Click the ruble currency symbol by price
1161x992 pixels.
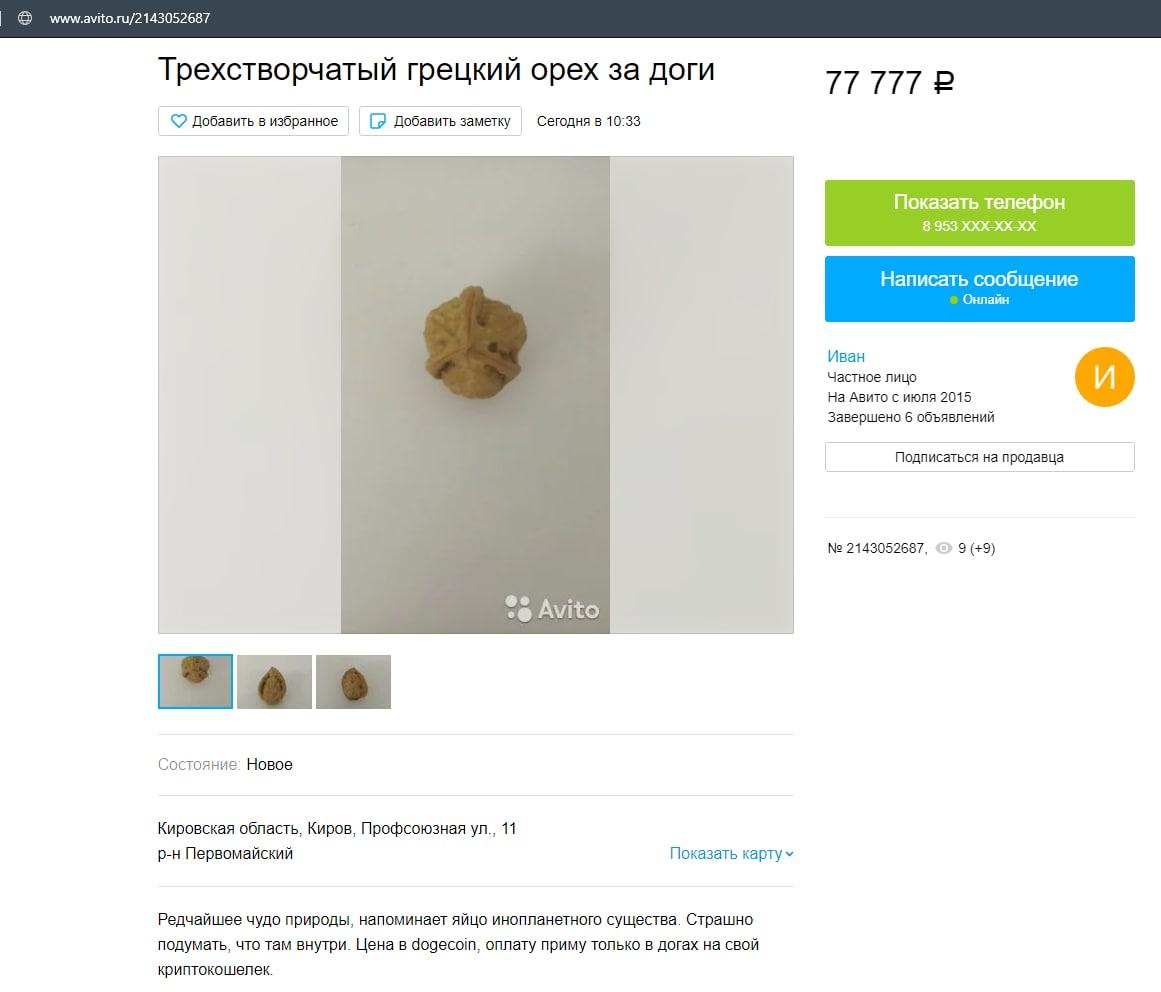943,82
